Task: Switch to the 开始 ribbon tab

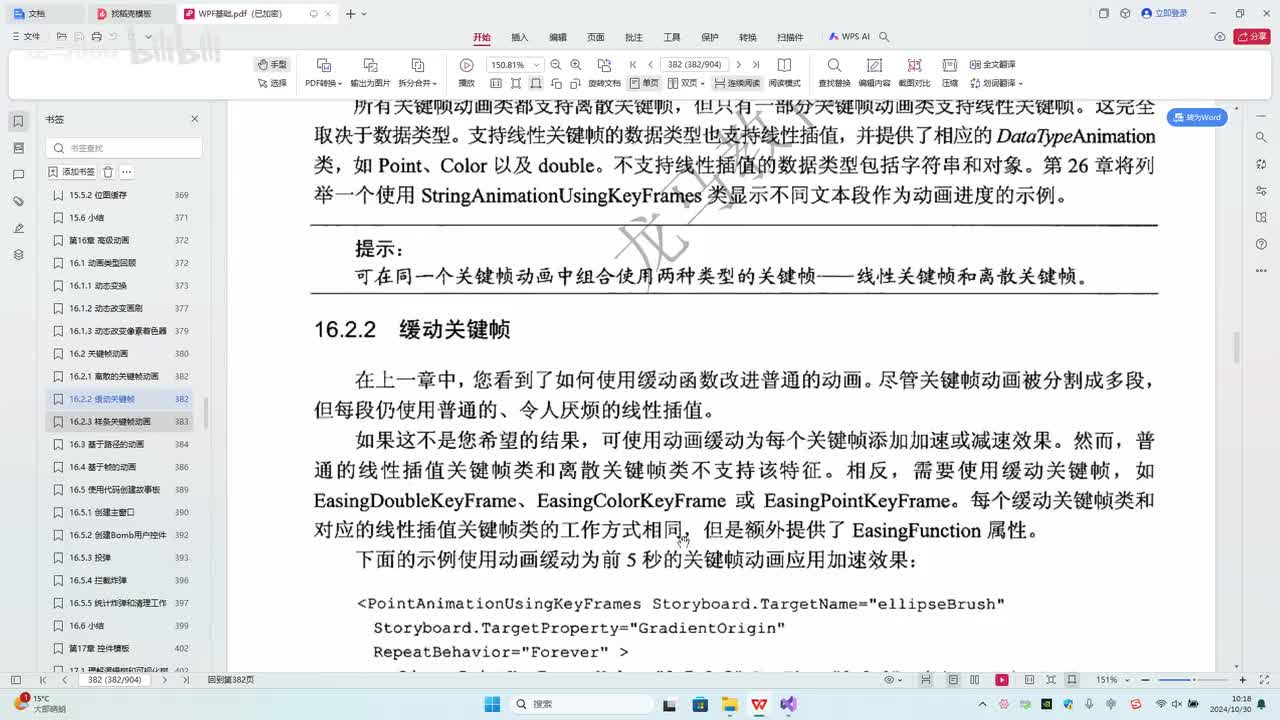Action: (482, 37)
